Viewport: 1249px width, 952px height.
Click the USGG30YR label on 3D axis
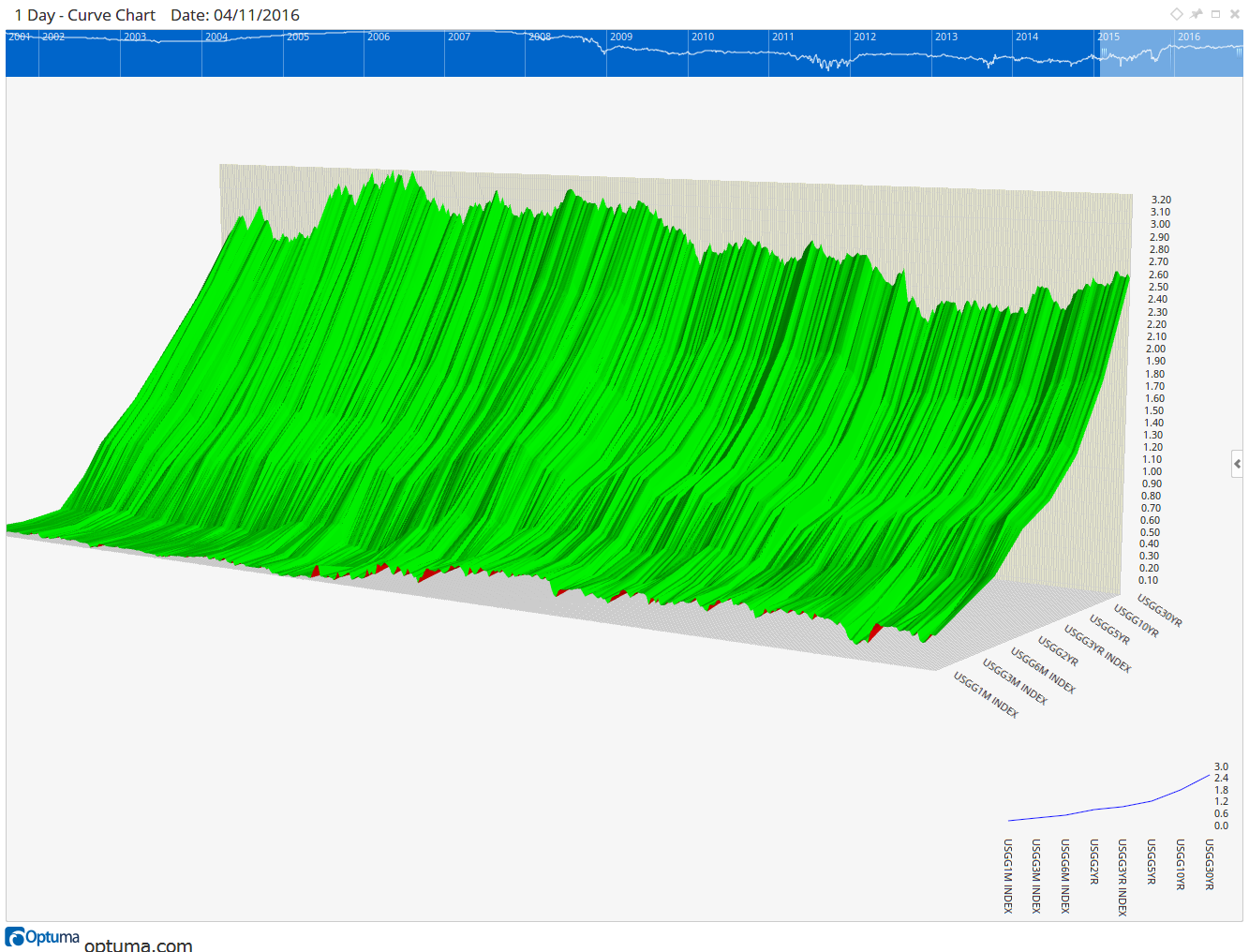click(1160, 610)
